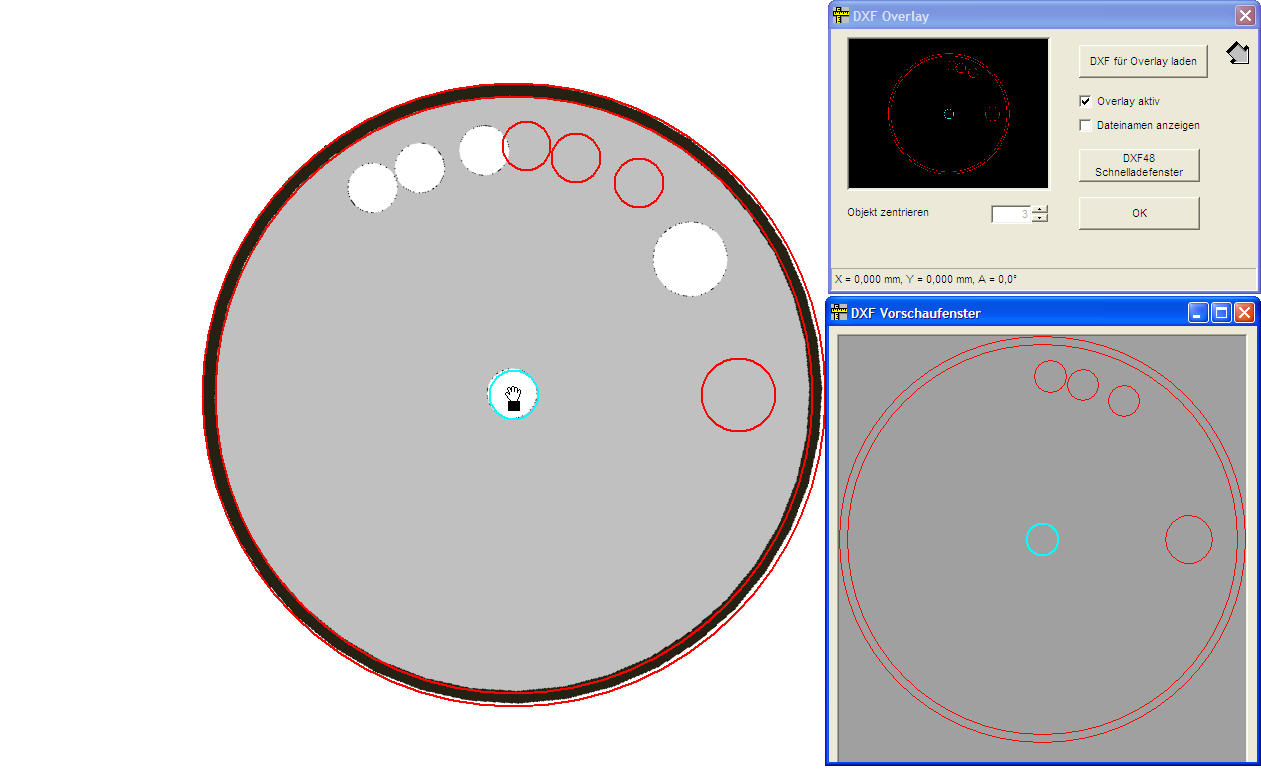The height and width of the screenshot is (777, 1261).
Task: Increase the 'Objekt zentrieren' value with up arrow
Action: [1040, 209]
